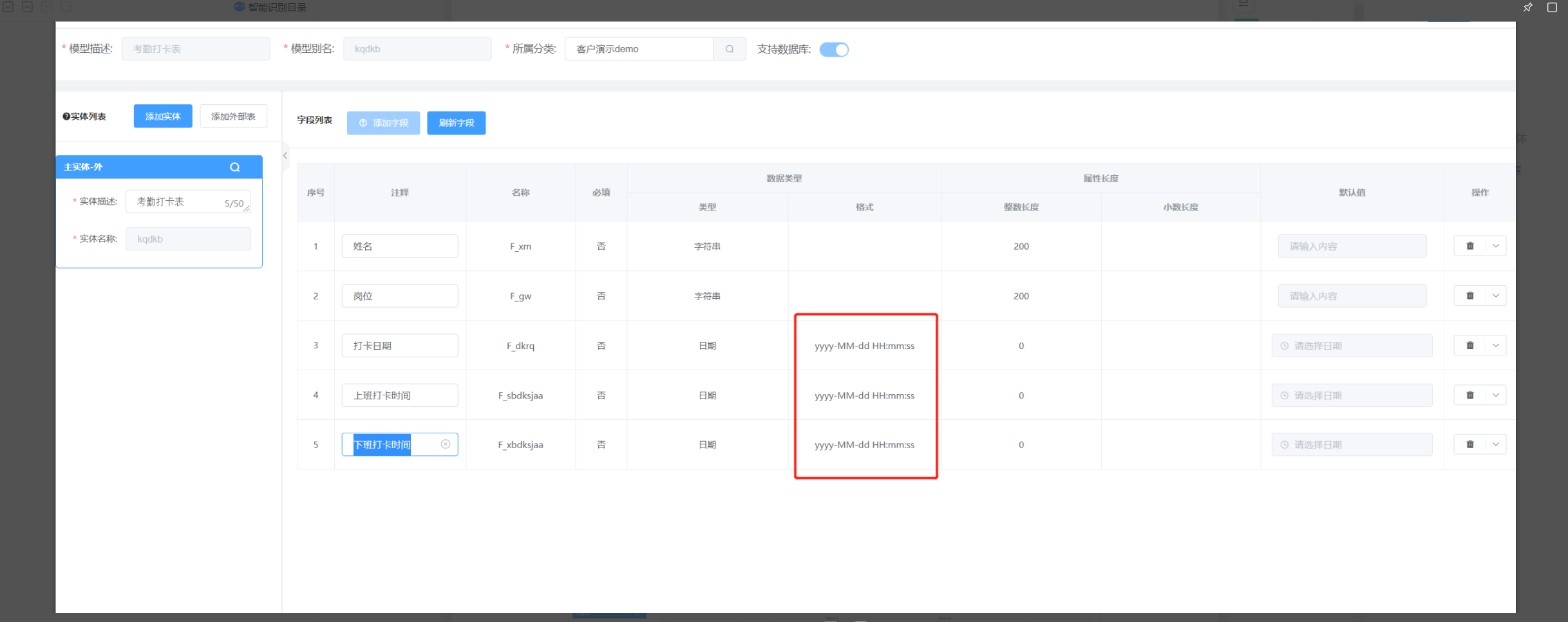Click the 添加外部表 button
This screenshot has width=1568, height=622.
click(233, 117)
